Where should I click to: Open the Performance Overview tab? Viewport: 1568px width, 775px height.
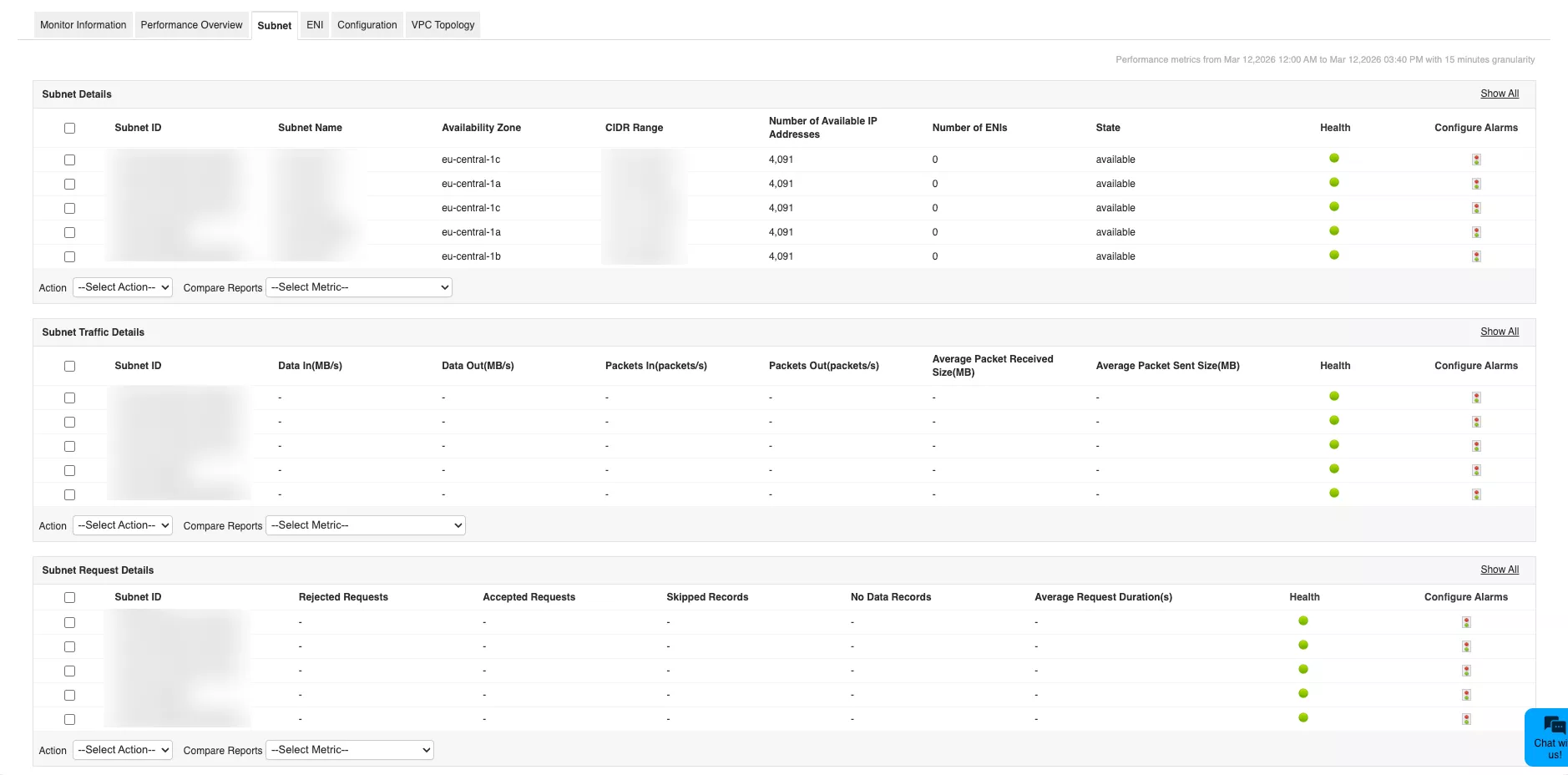[191, 25]
